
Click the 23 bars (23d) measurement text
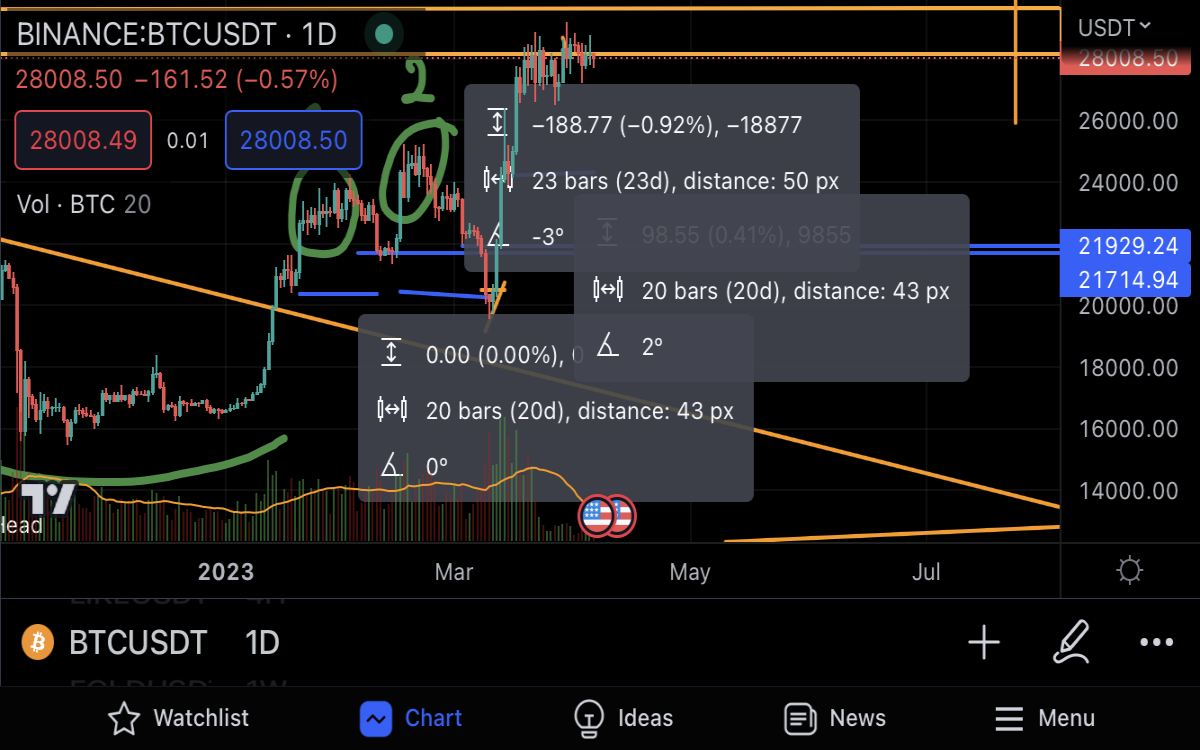pyautogui.click(x=685, y=181)
